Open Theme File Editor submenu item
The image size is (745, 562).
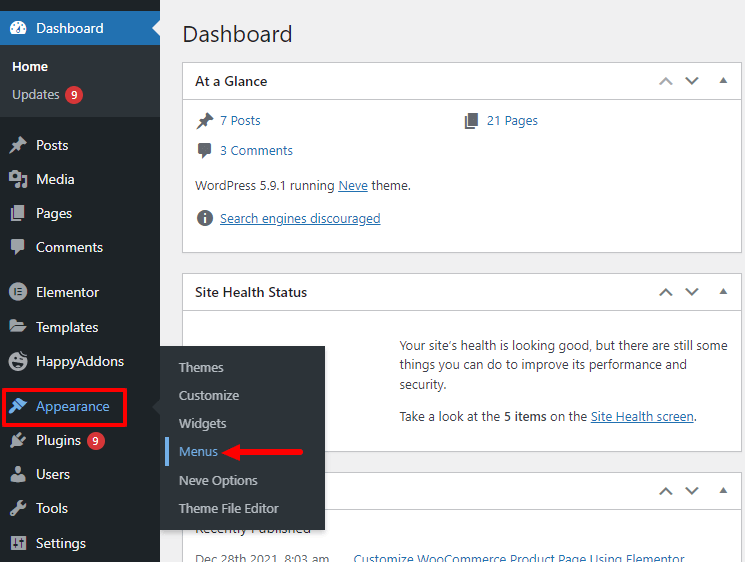[229, 508]
